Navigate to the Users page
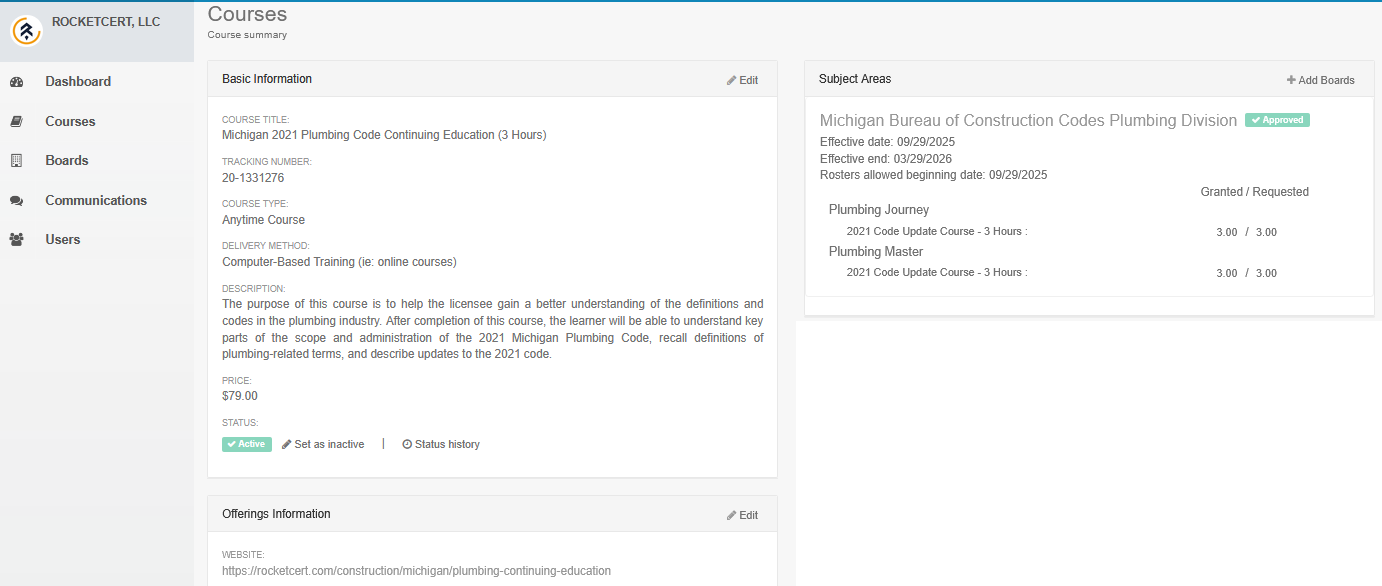Screen dimensions: 1382x586 63,240
